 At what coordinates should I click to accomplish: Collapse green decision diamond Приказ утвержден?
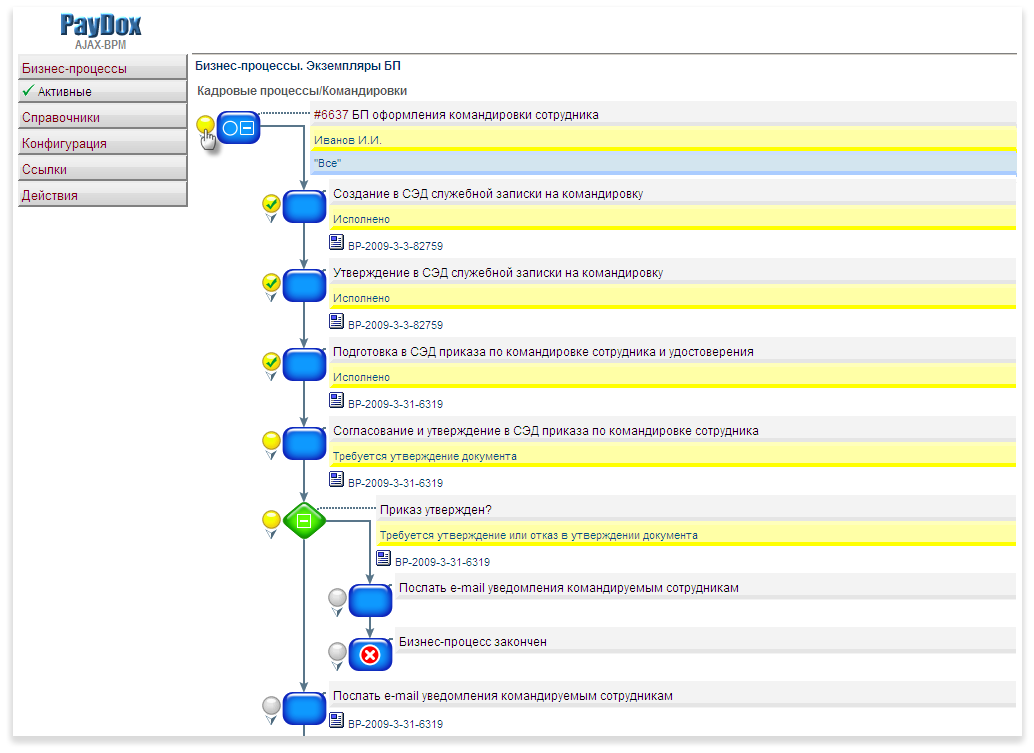[304, 521]
